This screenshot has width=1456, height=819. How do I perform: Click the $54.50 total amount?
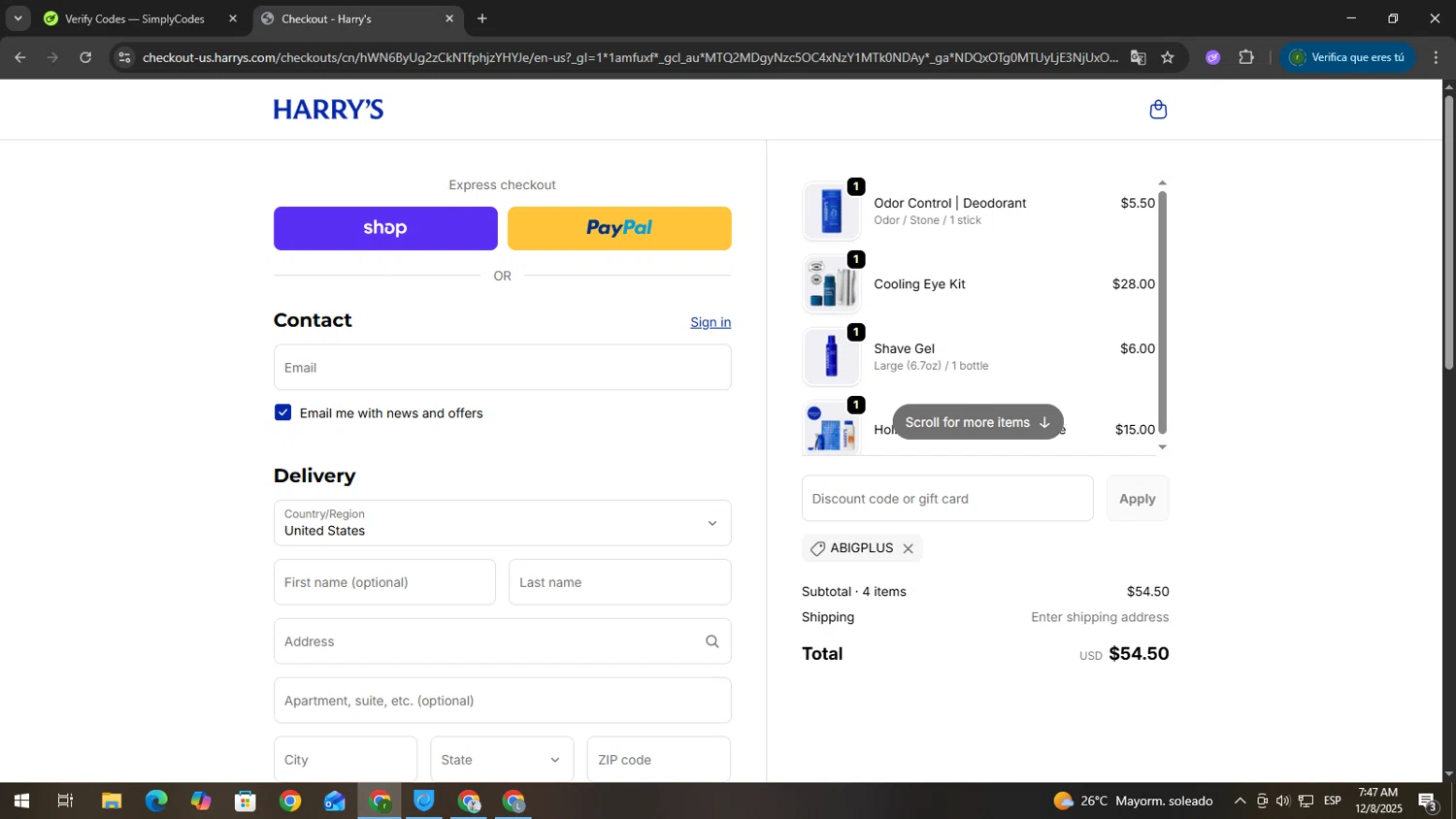pyautogui.click(x=1139, y=654)
